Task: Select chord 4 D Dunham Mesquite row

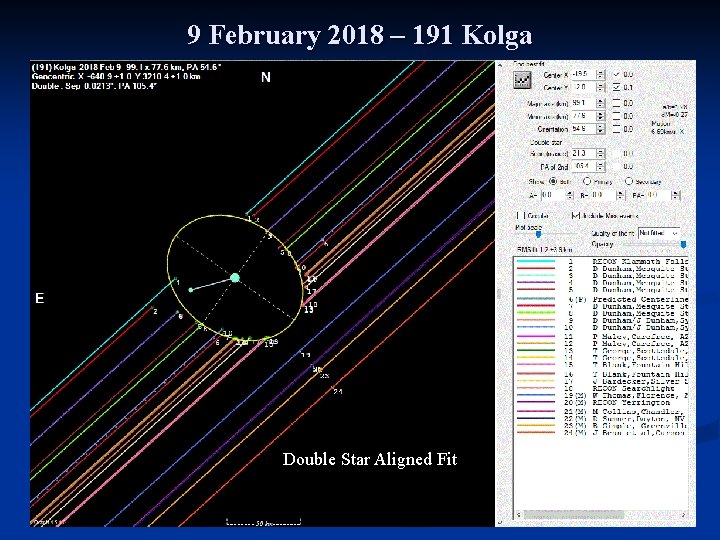Action: point(601,283)
